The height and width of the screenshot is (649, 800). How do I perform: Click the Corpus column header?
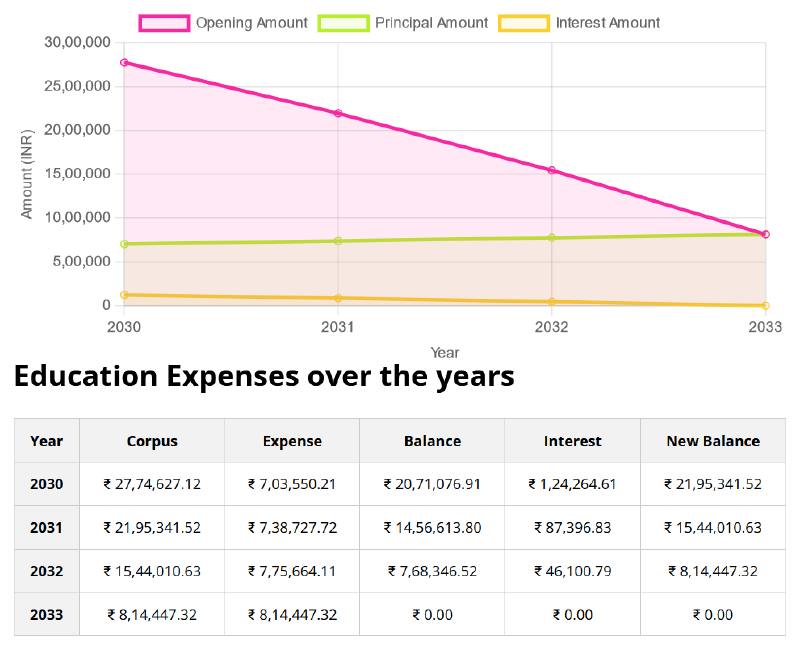coord(152,441)
